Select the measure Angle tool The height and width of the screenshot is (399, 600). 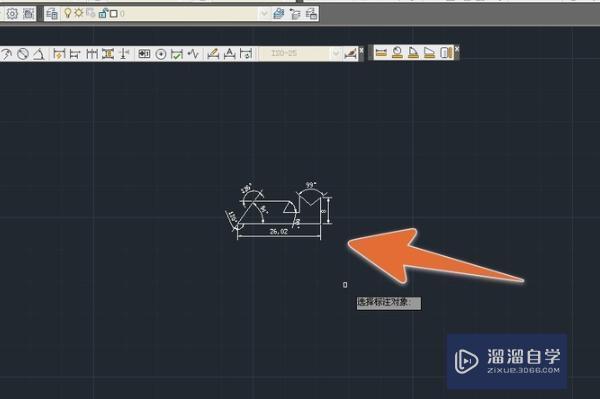413,52
